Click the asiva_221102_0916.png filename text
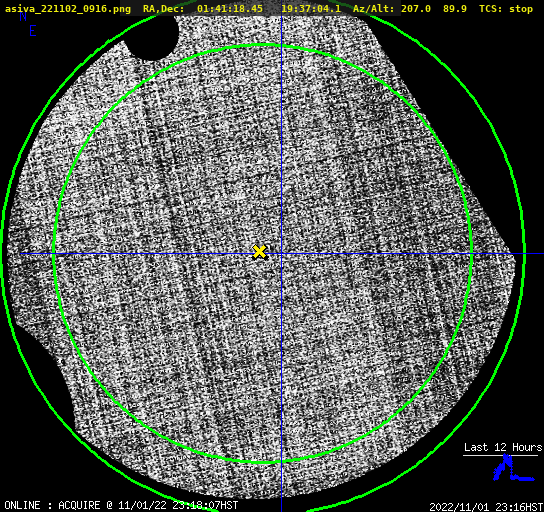 coord(68,9)
